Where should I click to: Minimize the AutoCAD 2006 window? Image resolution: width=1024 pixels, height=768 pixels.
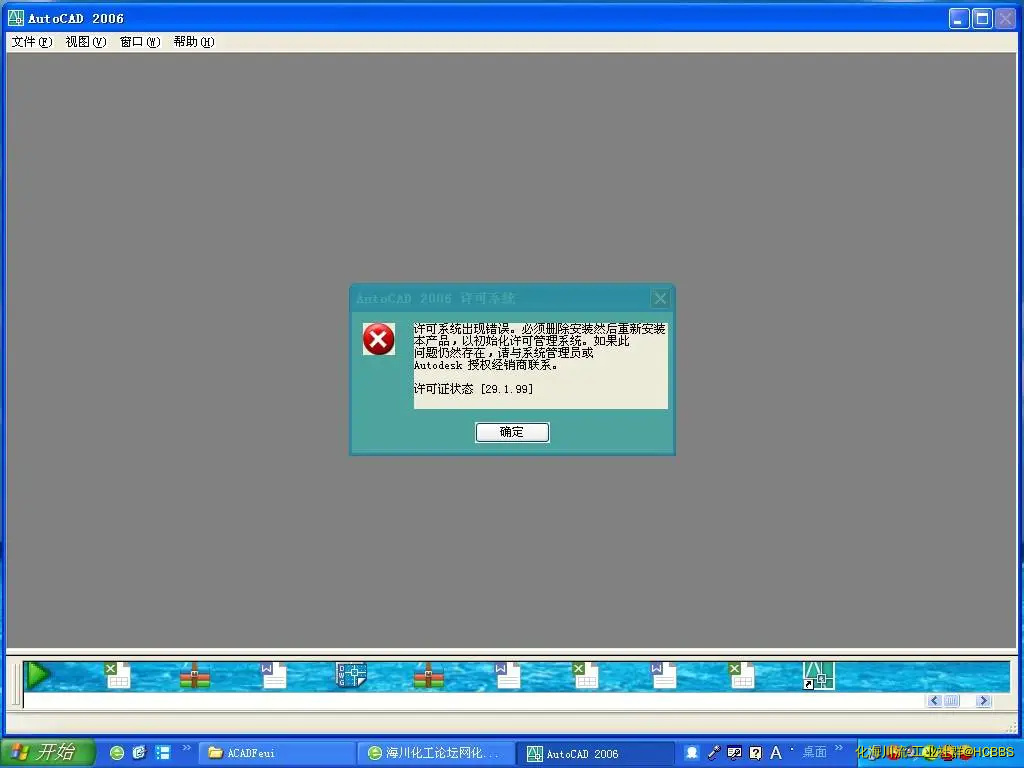click(x=959, y=18)
